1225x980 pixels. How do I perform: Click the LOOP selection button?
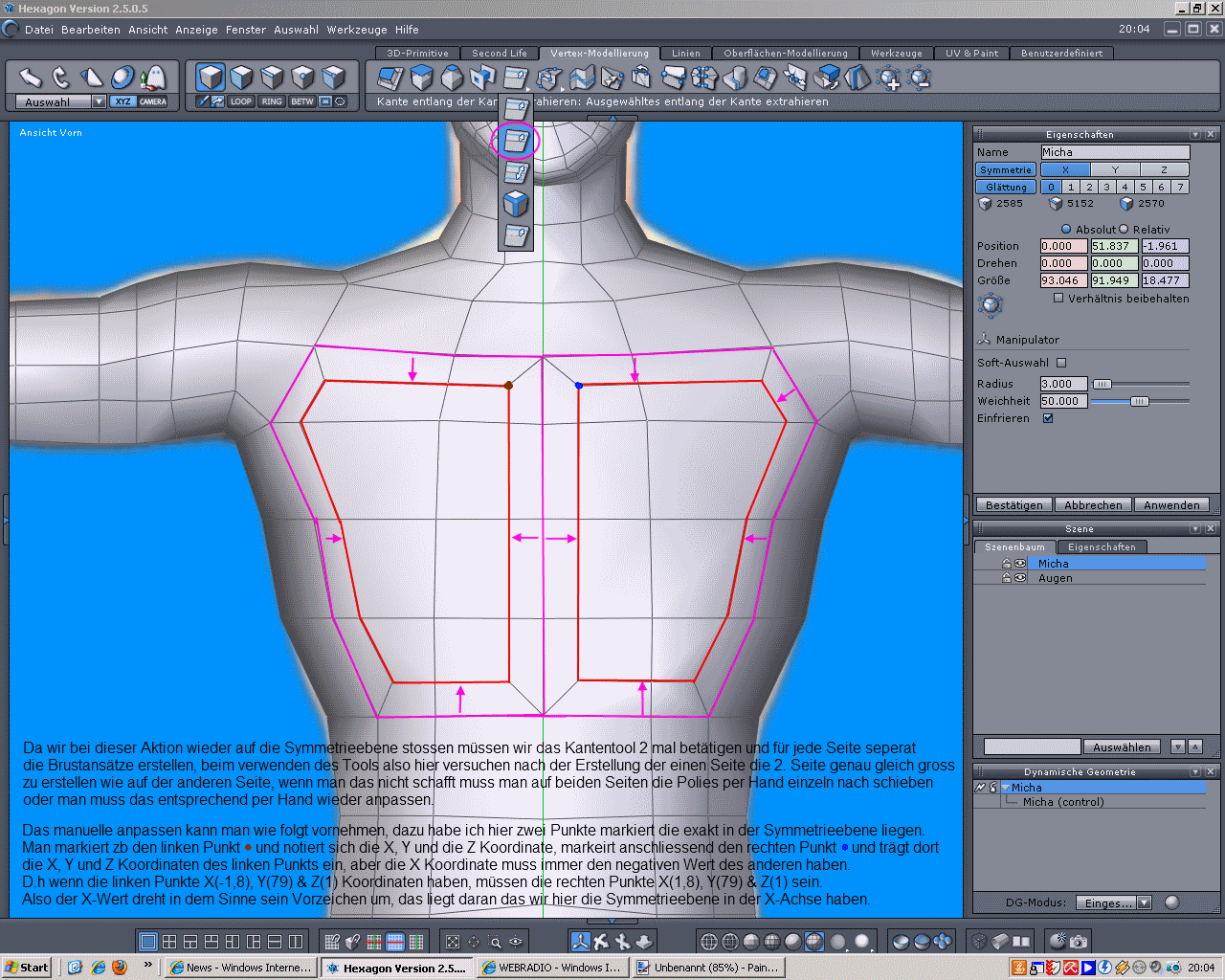pyautogui.click(x=241, y=101)
